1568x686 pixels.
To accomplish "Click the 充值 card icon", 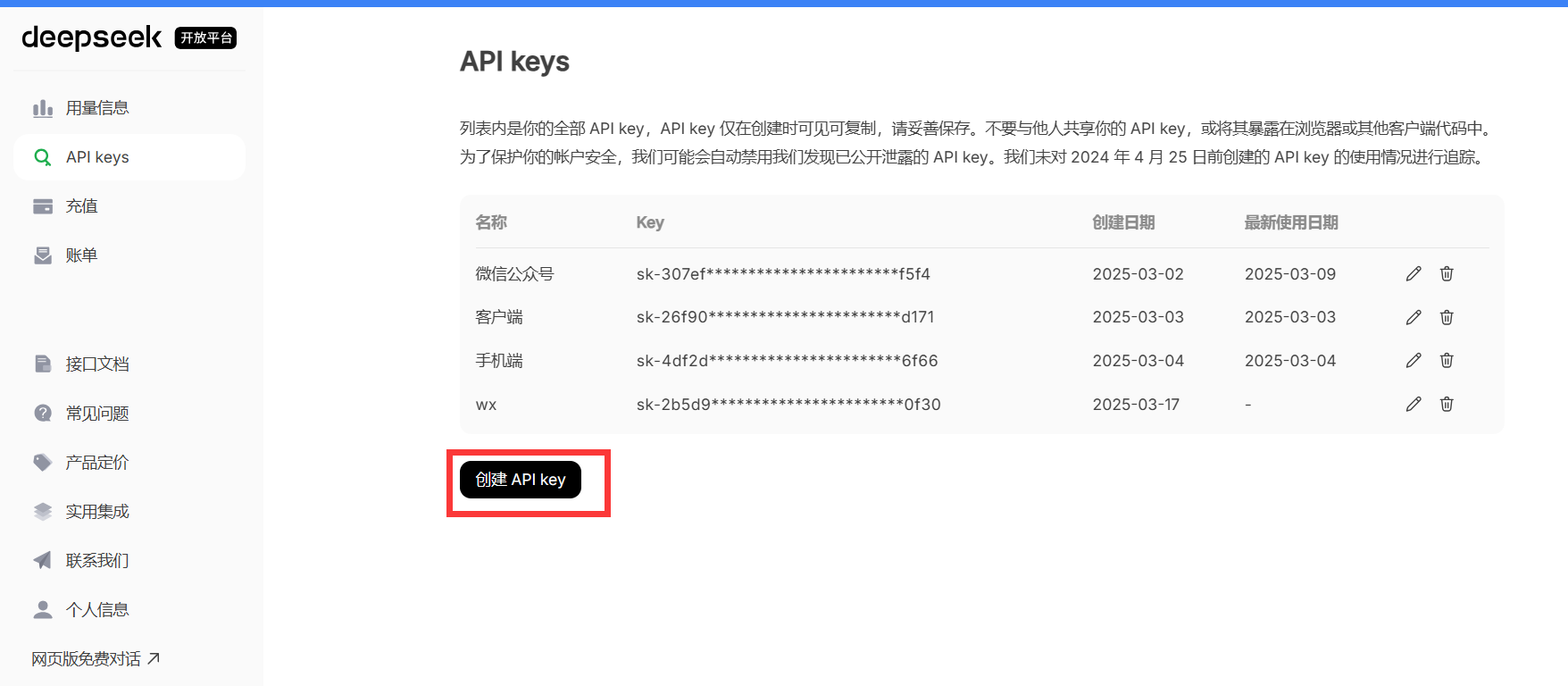I will (x=43, y=206).
